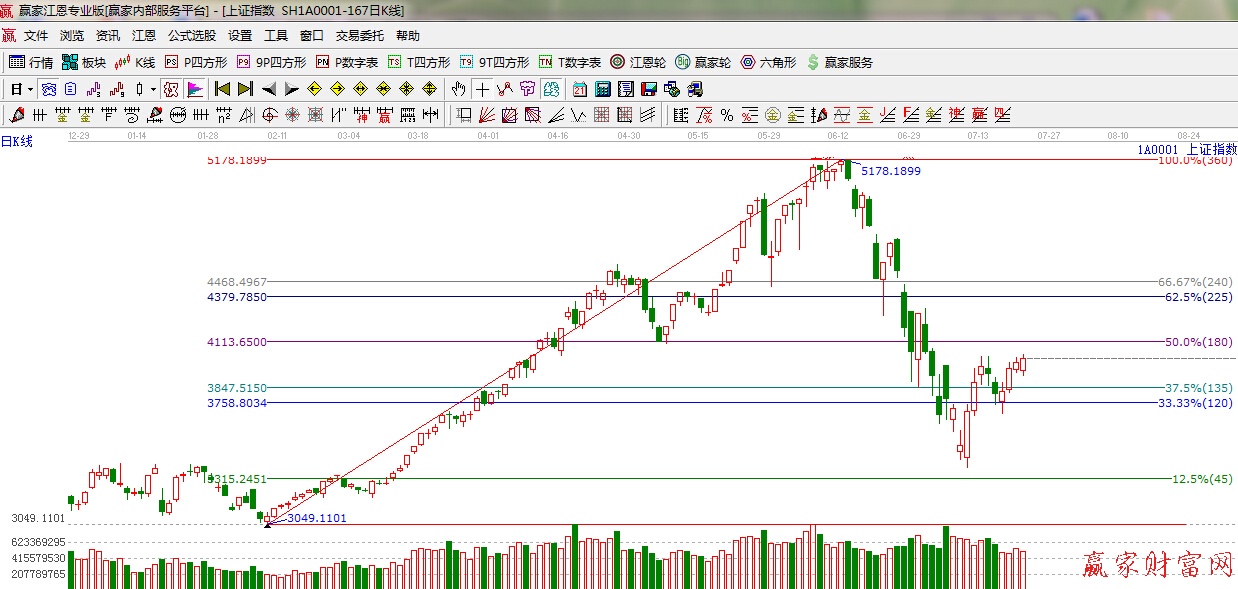Expand the candlestick chart type dropdown
The width and height of the screenshot is (1238, 589).
click(152, 89)
